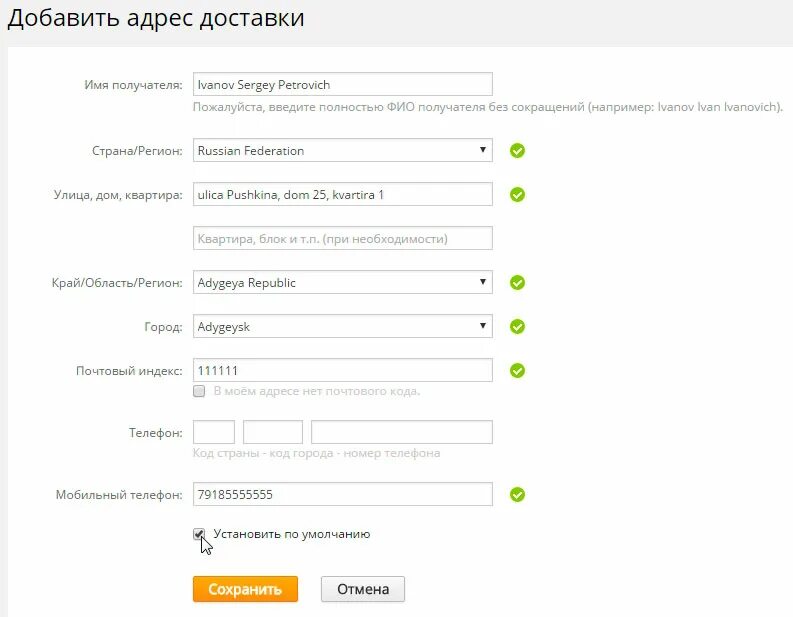Image resolution: width=793 pixels, height=617 pixels.
Task: Click the phone city code box
Action: (273, 432)
